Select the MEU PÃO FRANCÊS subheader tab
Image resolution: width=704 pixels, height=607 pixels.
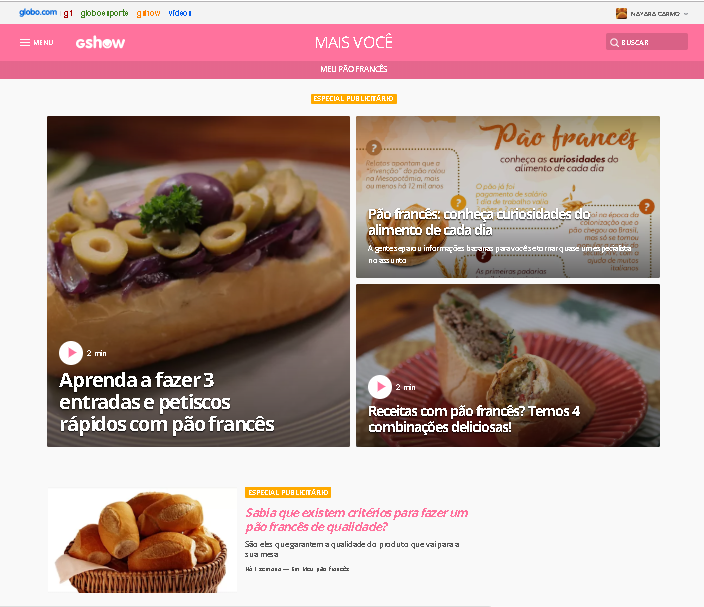point(354,69)
